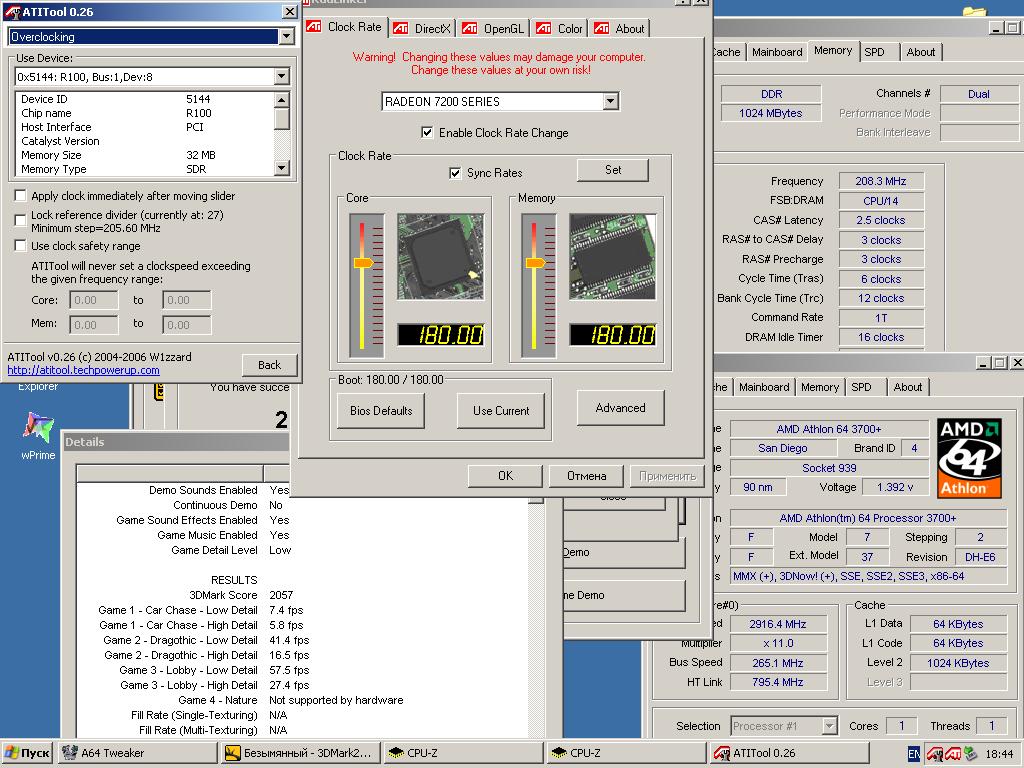
Task: Open the SPD tab in upper CPU-Z window
Action: click(874, 52)
